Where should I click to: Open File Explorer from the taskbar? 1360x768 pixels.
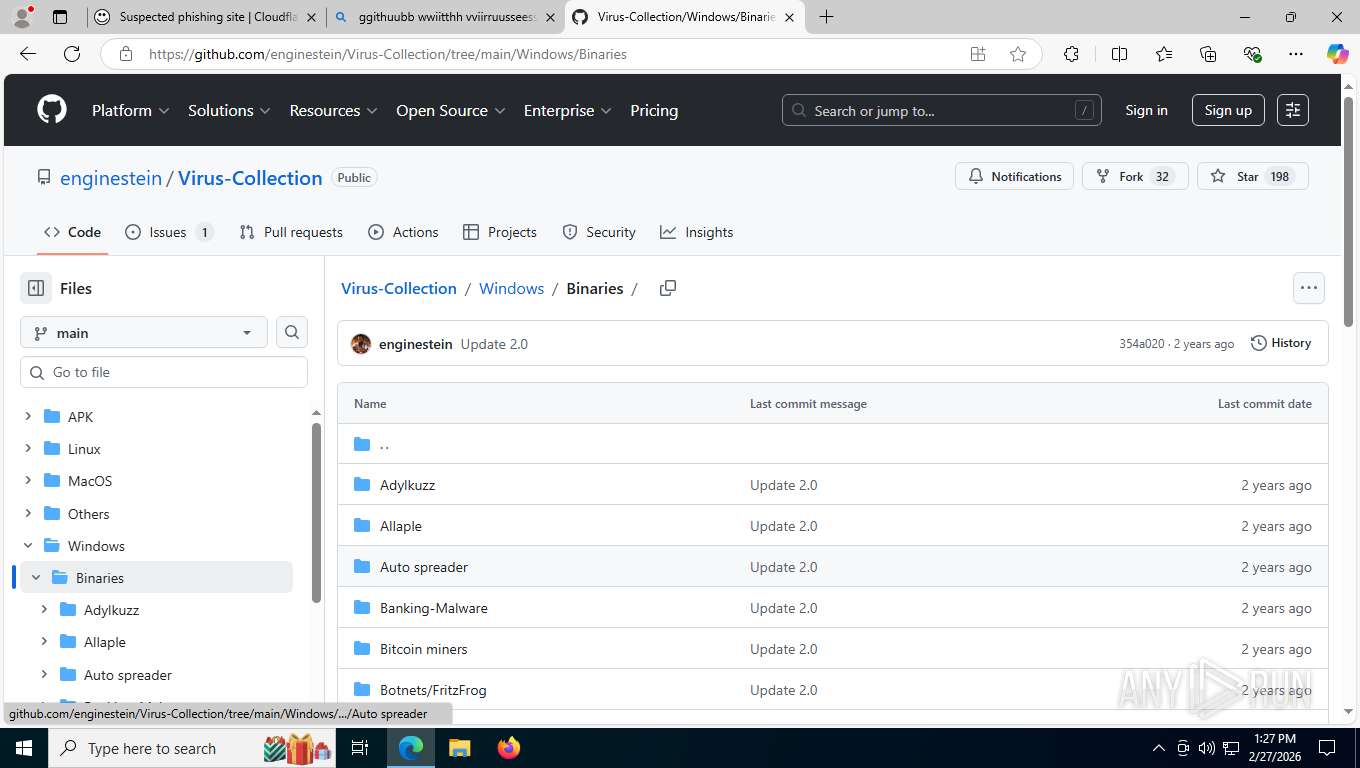459,748
